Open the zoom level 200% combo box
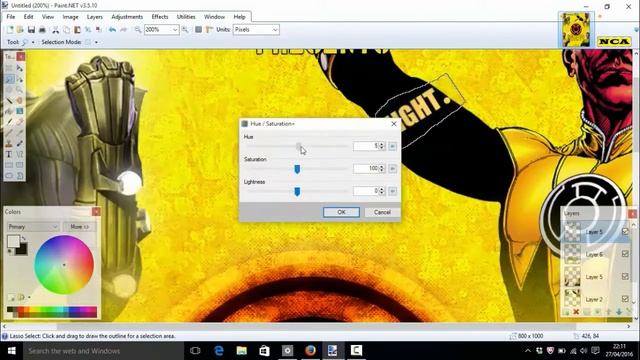 click(x=161, y=29)
